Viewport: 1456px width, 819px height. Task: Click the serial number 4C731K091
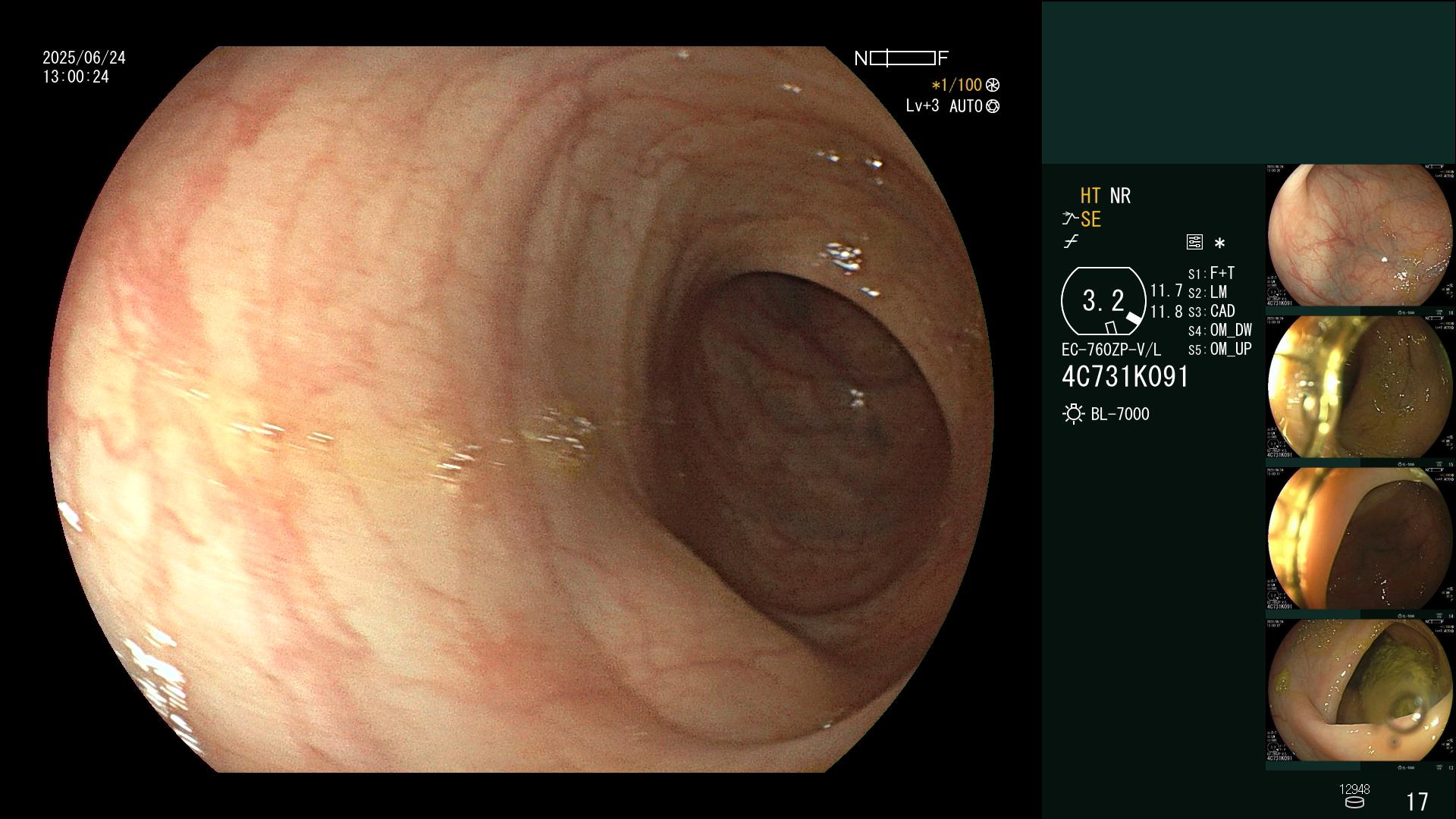pyautogui.click(x=1125, y=377)
